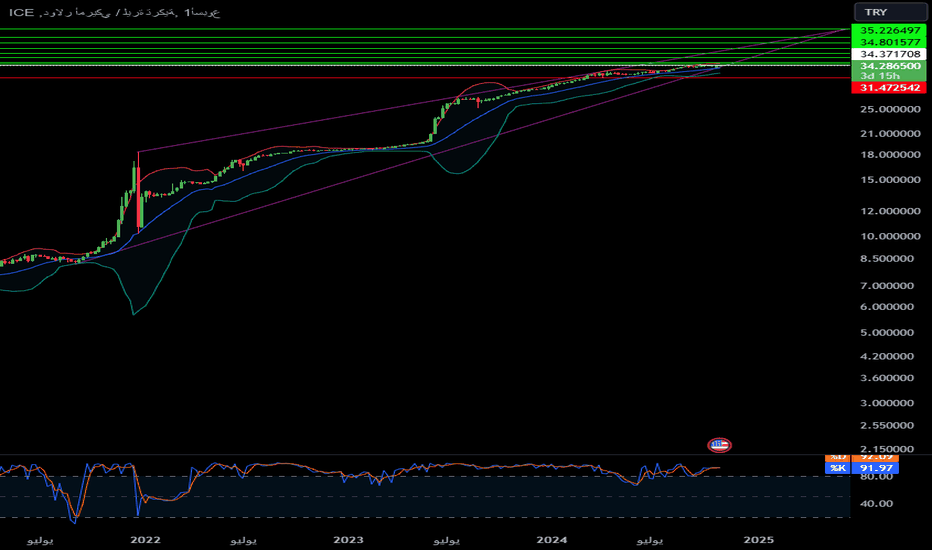This screenshot has height=550, width=932.
Task: Click the 18.000000 price axis value
Action: coord(890,155)
